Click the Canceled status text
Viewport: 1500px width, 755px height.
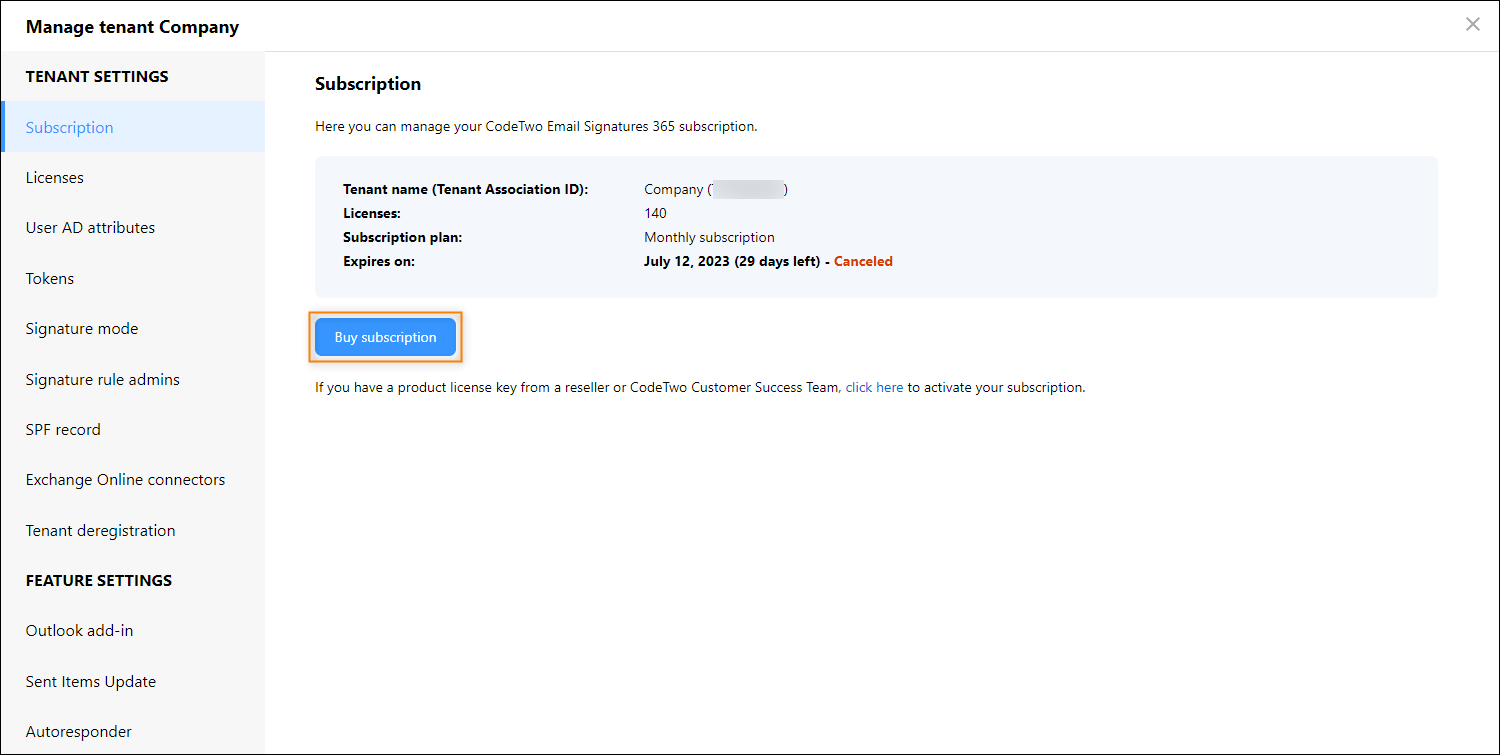point(863,261)
